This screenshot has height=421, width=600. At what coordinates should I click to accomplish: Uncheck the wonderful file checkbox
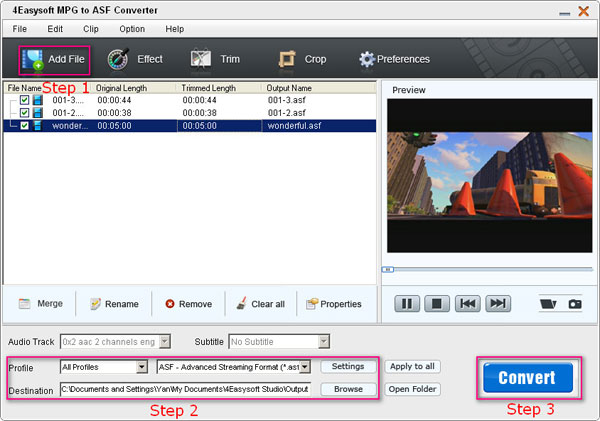24,126
